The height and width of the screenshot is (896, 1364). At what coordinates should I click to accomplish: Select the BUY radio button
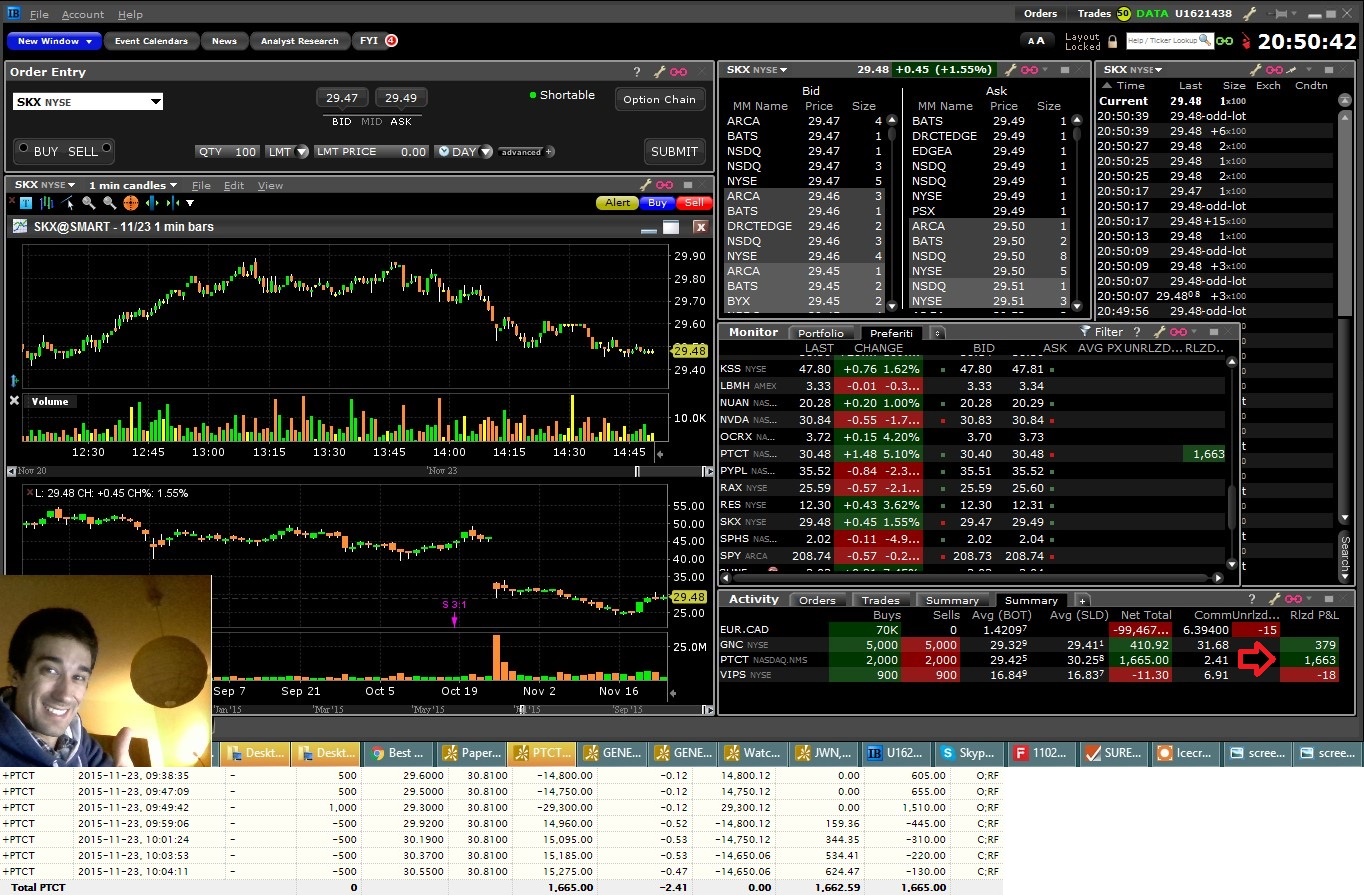click(x=23, y=151)
